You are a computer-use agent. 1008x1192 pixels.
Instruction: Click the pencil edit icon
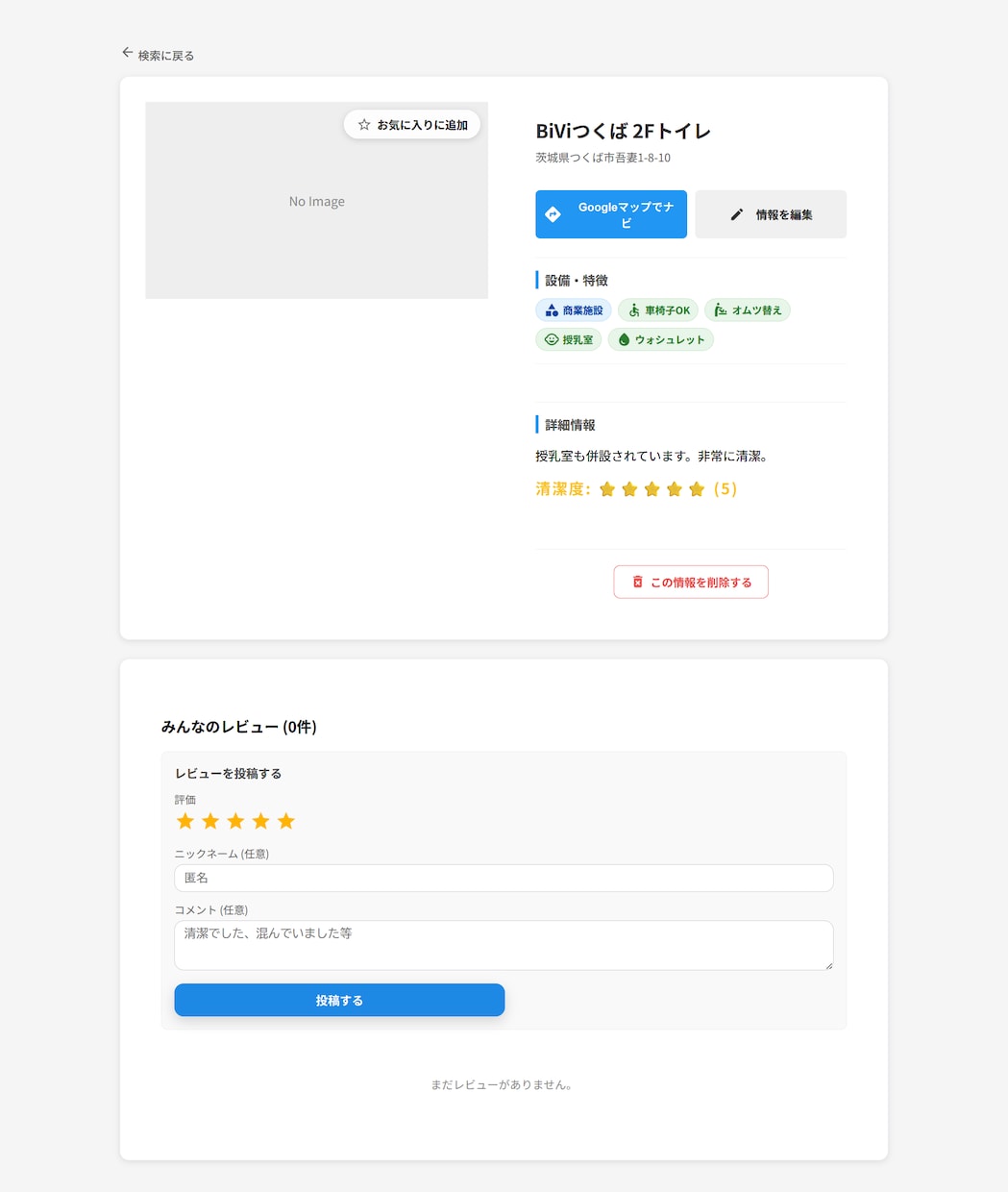pyautogui.click(x=737, y=214)
